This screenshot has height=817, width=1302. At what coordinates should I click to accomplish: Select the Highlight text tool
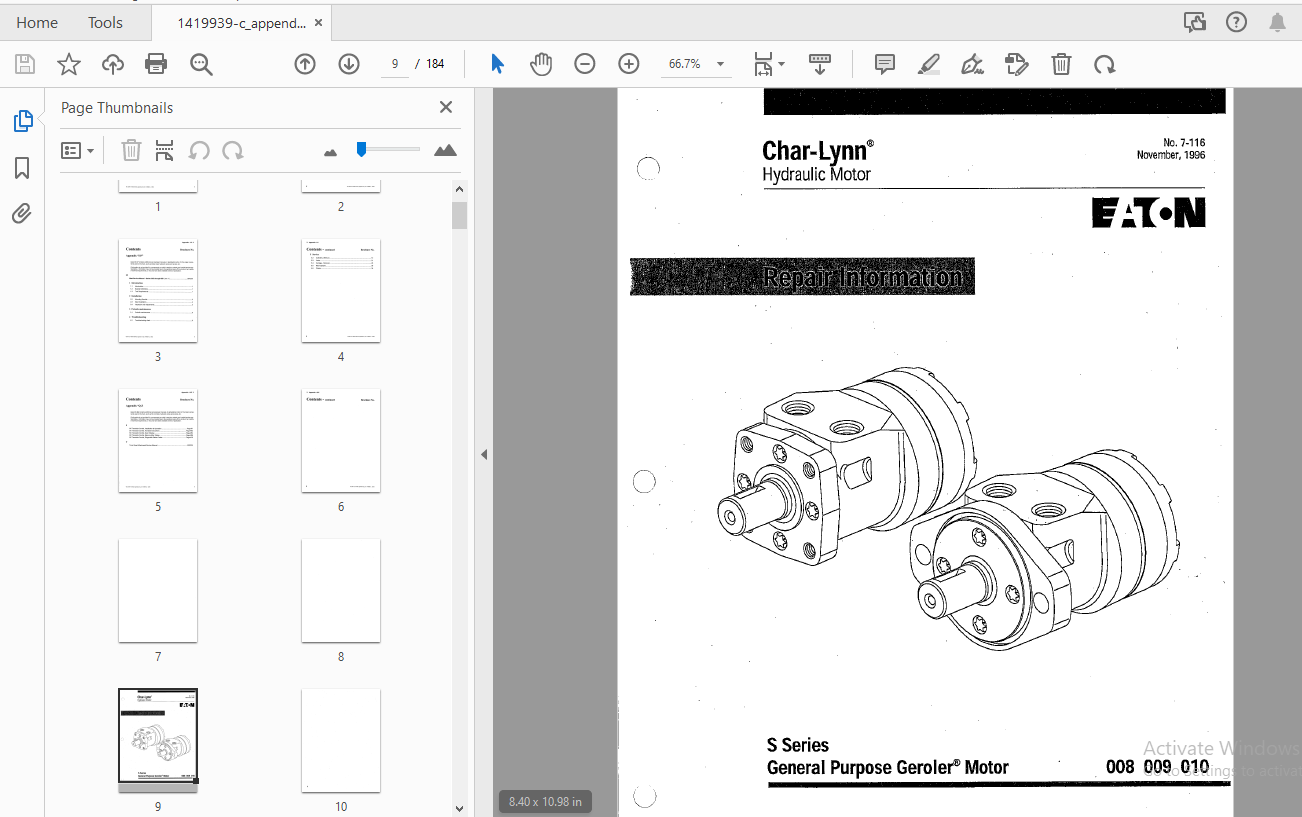929,64
